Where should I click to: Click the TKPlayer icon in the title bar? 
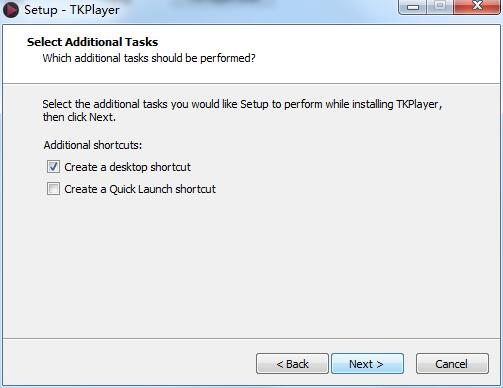[x=11, y=10]
